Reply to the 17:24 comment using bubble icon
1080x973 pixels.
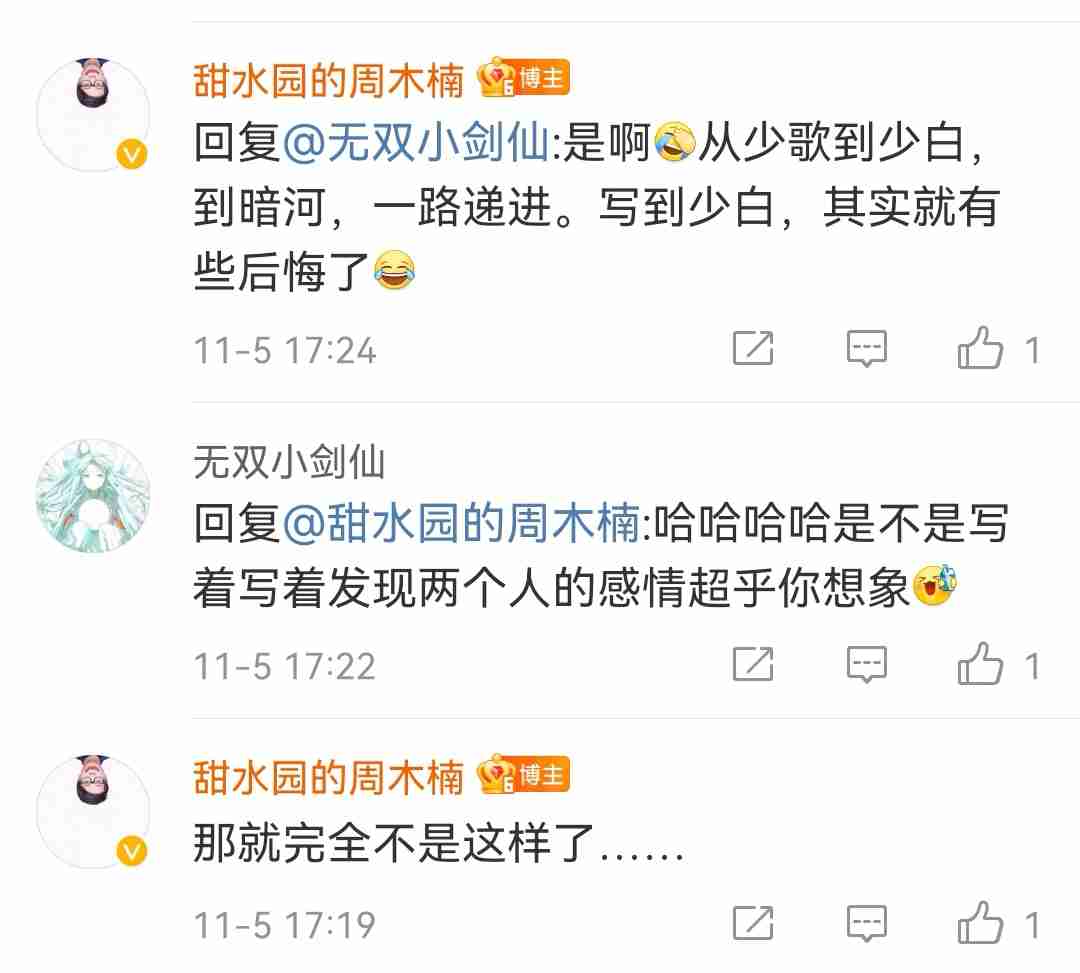[866, 348]
